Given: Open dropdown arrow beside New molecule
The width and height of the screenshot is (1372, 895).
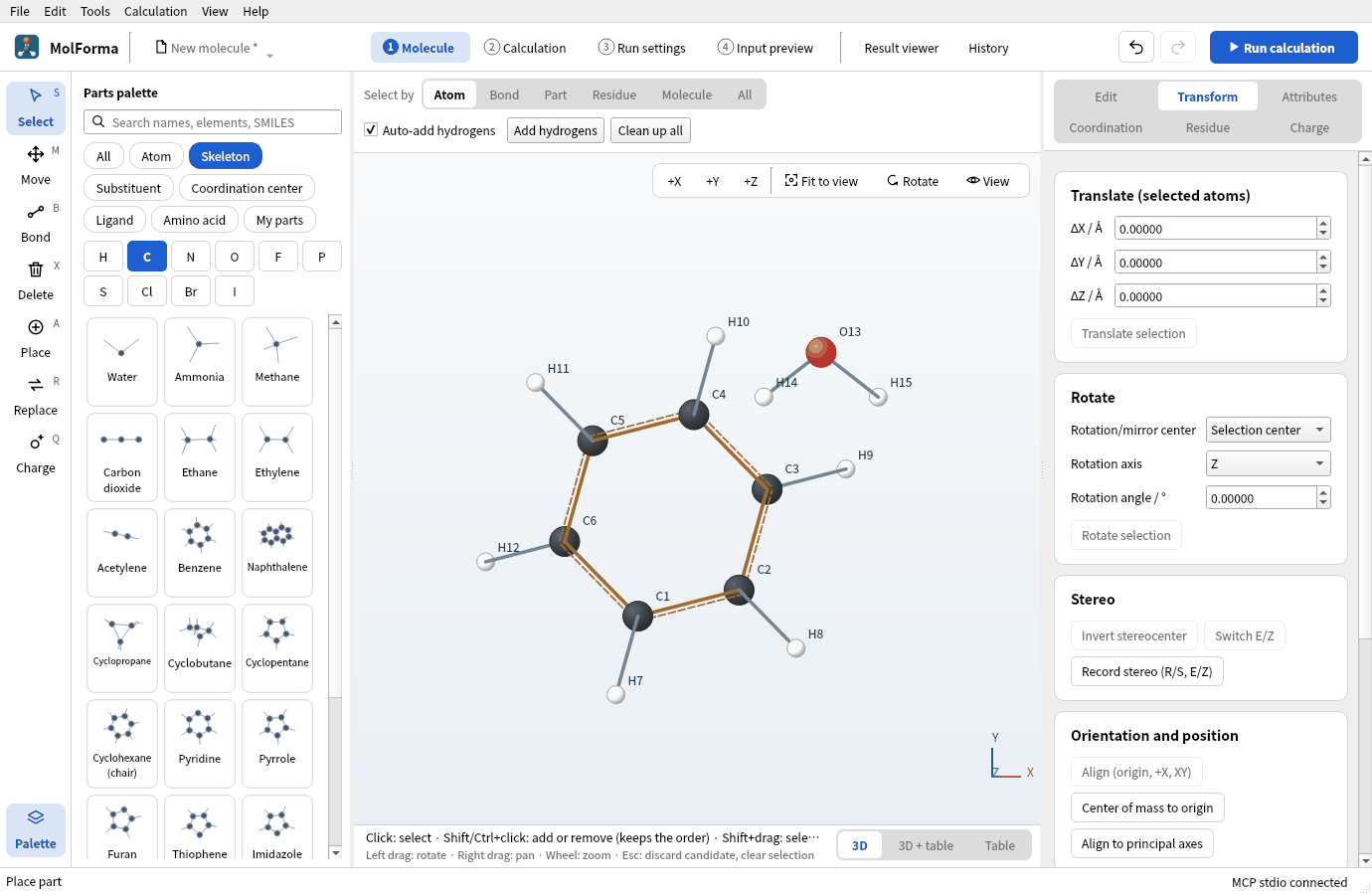Looking at the screenshot, I should pyautogui.click(x=269, y=55).
